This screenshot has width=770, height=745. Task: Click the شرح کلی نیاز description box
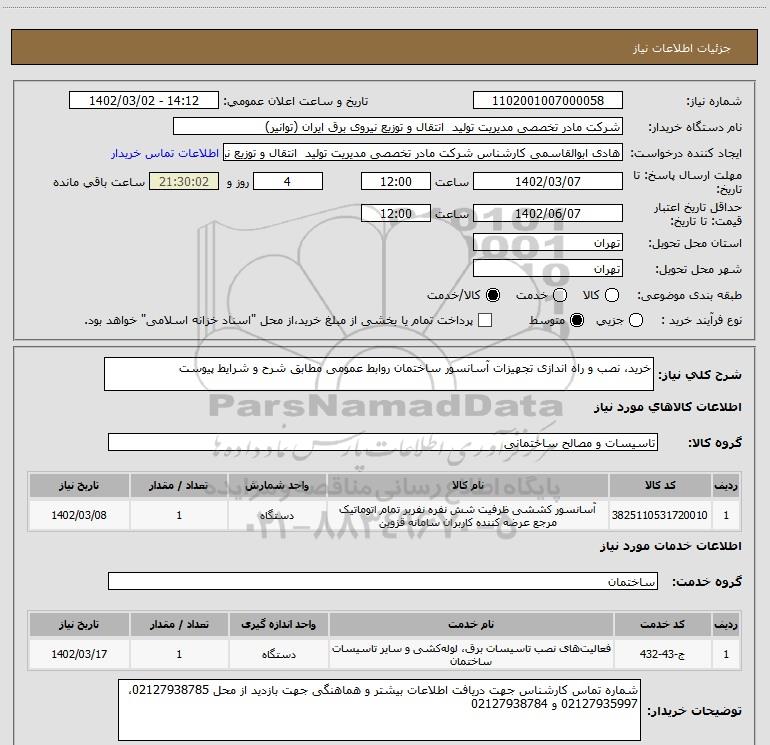point(379,374)
